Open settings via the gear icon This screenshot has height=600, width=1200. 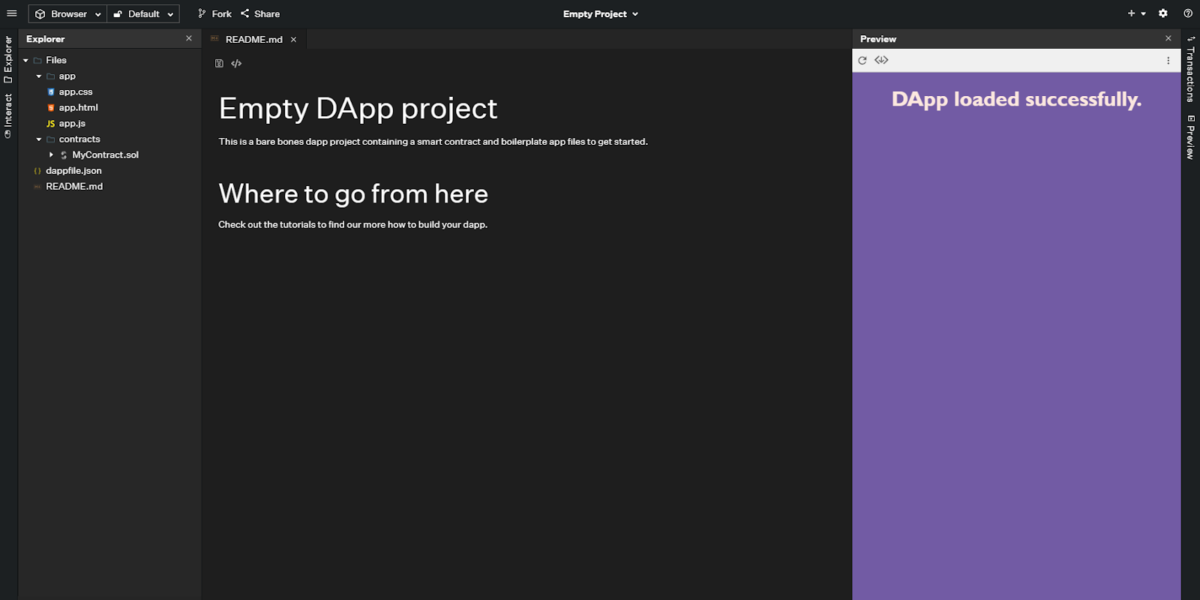click(1163, 14)
